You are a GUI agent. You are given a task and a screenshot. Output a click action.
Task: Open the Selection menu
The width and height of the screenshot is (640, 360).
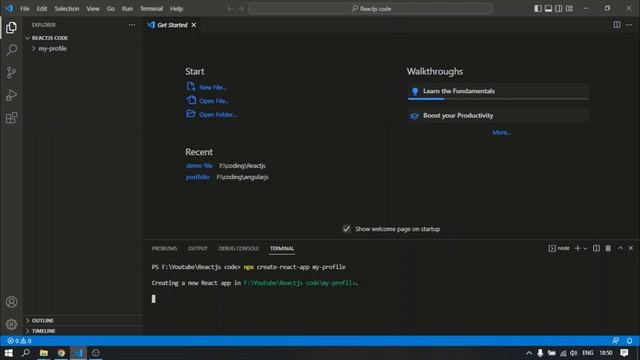tap(67, 9)
